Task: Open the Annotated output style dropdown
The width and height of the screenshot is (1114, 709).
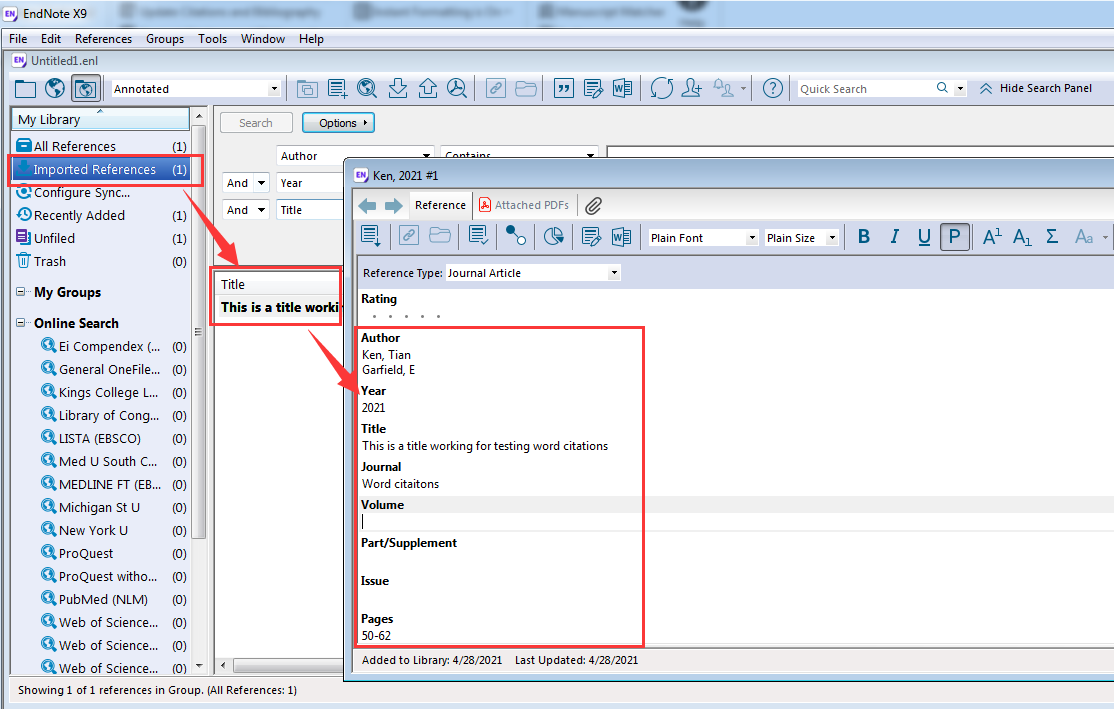Action: coord(196,89)
